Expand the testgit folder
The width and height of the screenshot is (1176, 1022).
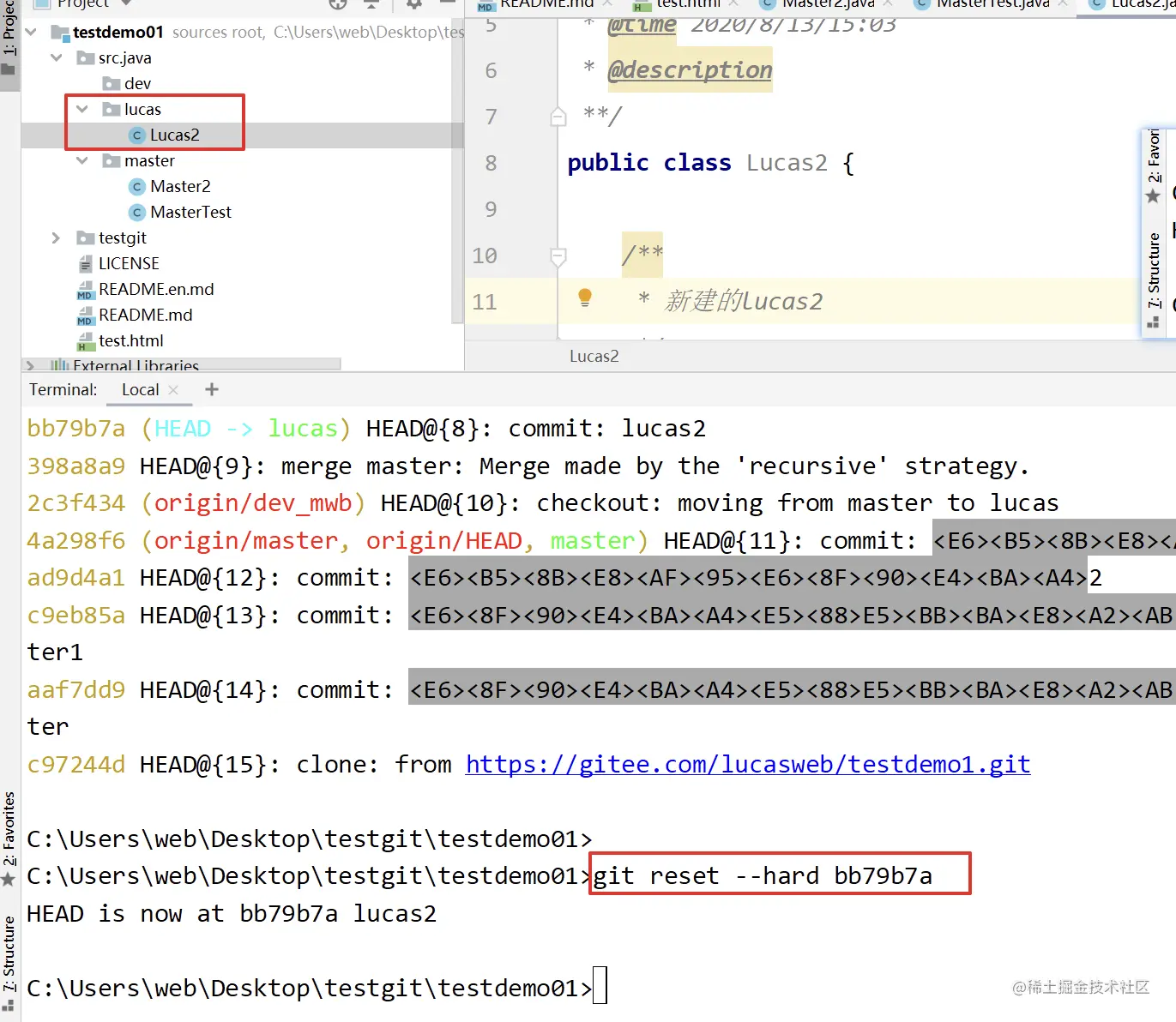point(57,238)
